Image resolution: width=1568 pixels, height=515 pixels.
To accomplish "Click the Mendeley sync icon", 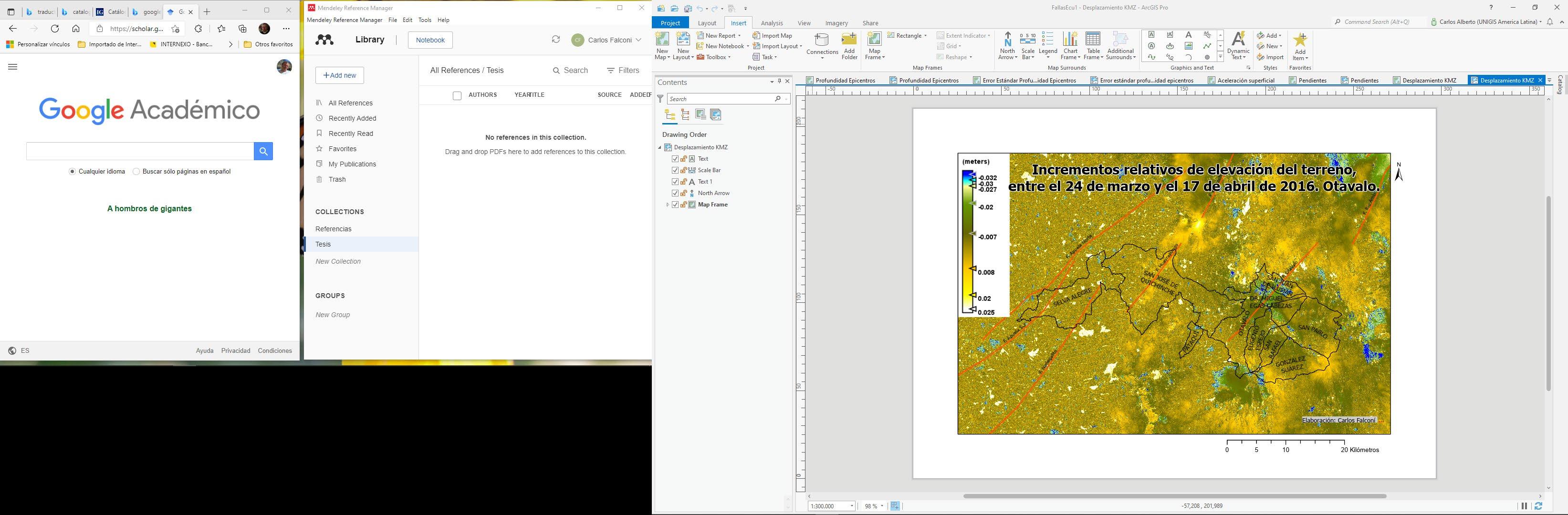I will tap(556, 40).
